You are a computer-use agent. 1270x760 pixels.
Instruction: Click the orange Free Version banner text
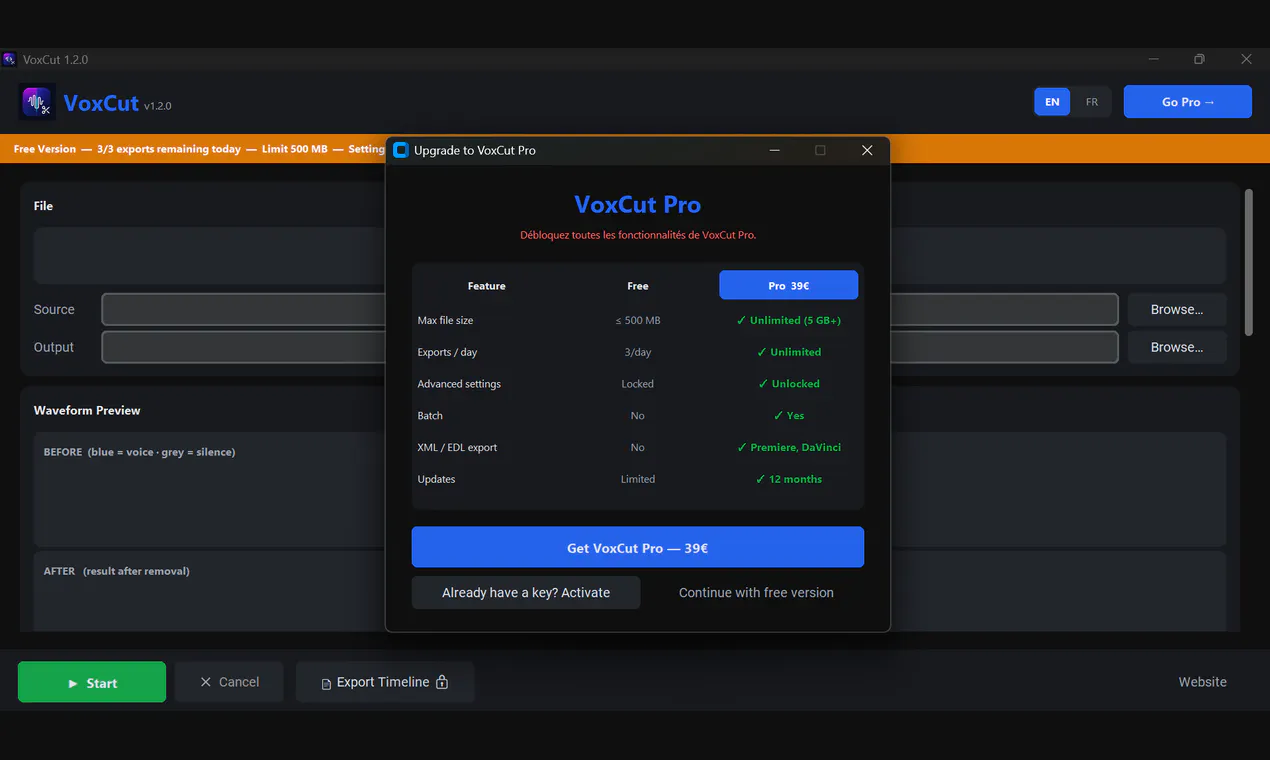coord(199,149)
